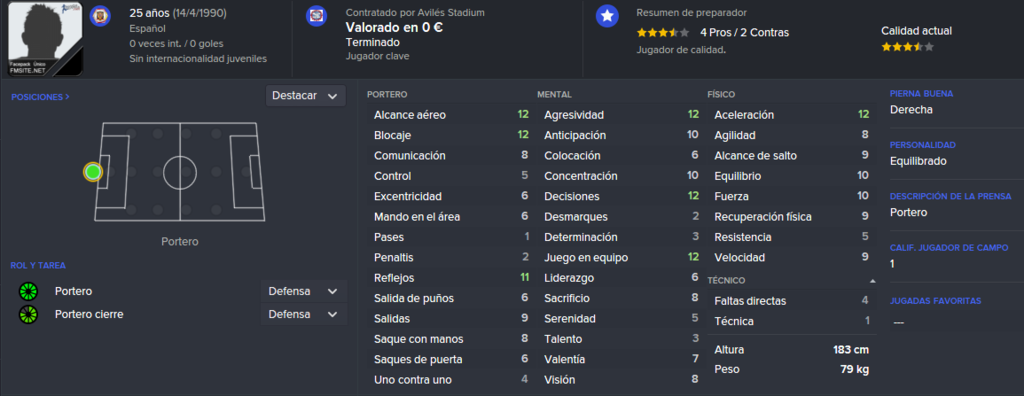Viewport: 1024px width, 396px height.
Task: Open the Defensa dropdown for Portero cierre
Action: tap(304, 314)
